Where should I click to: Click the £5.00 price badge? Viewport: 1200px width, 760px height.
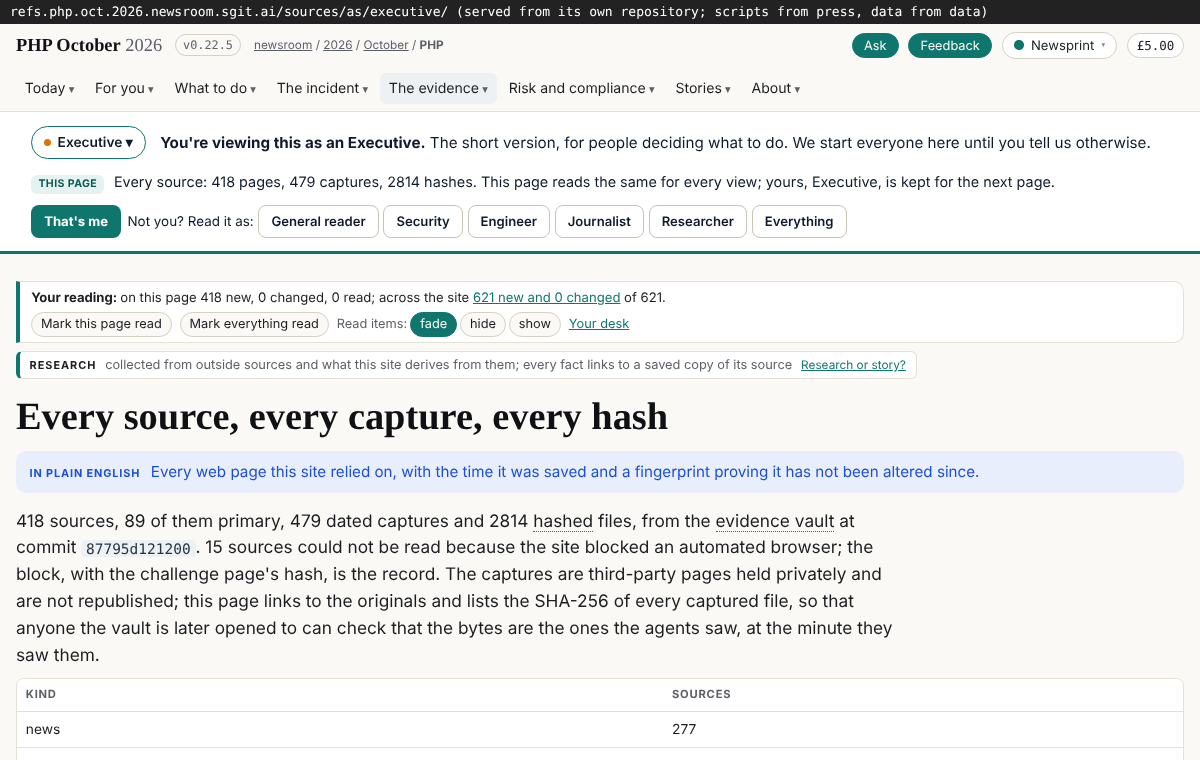pyautogui.click(x=1155, y=45)
